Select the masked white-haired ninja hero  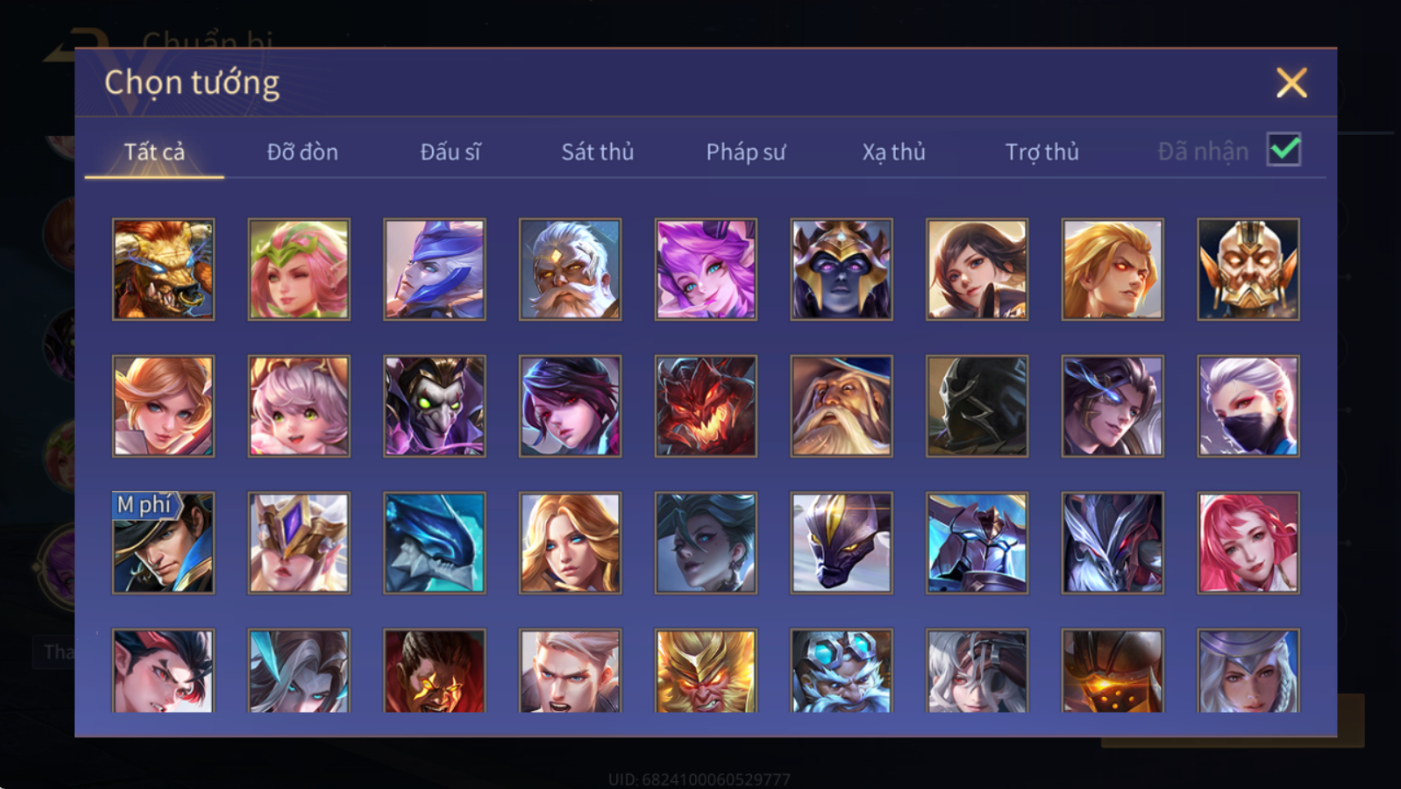coord(1248,406)
